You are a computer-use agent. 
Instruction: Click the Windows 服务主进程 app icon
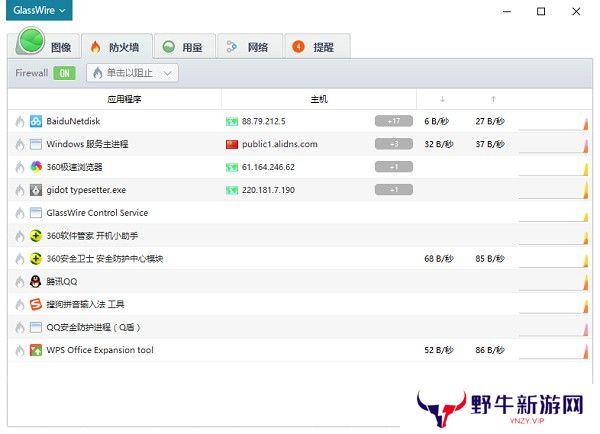[x=36, y=144]
